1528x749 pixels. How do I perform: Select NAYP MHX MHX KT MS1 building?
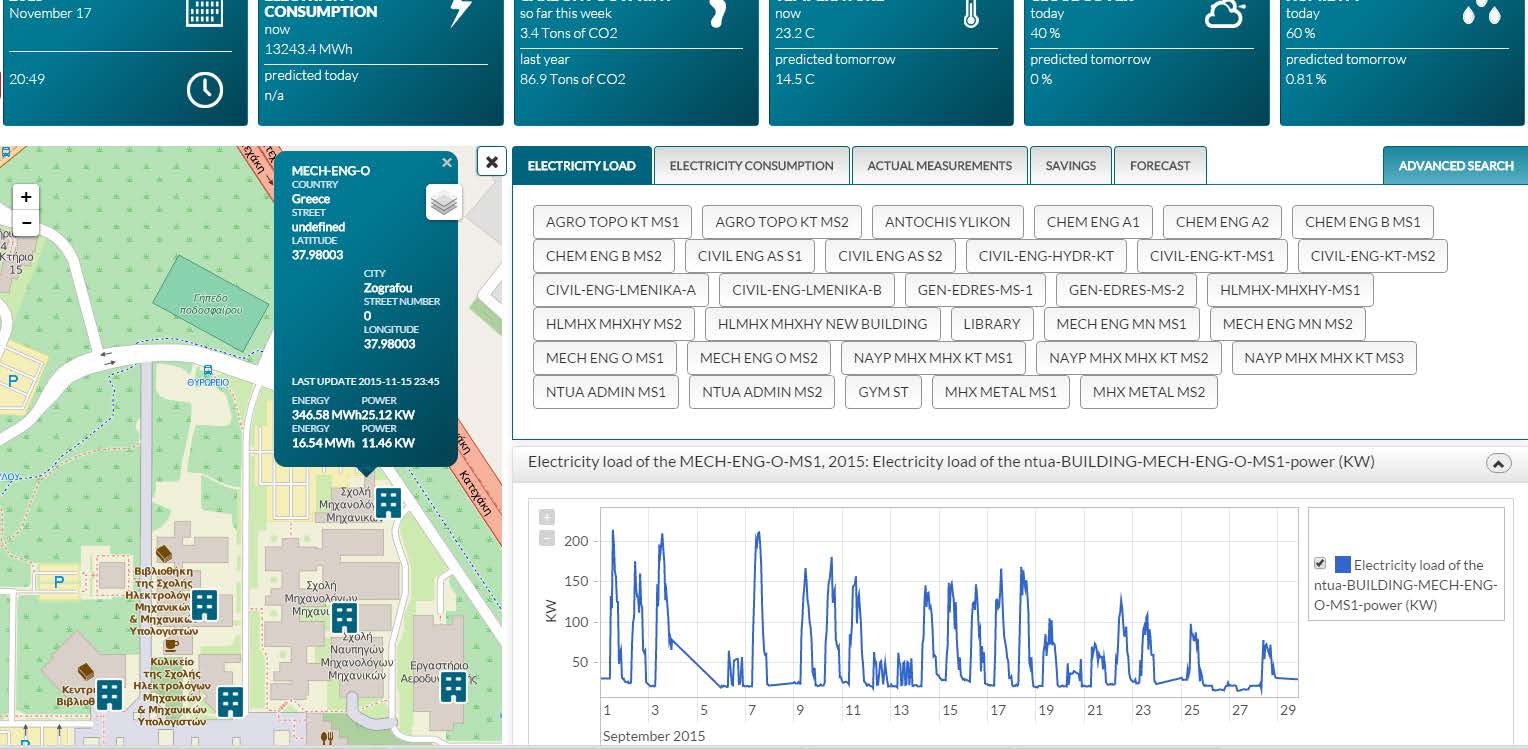pos(933,358)
